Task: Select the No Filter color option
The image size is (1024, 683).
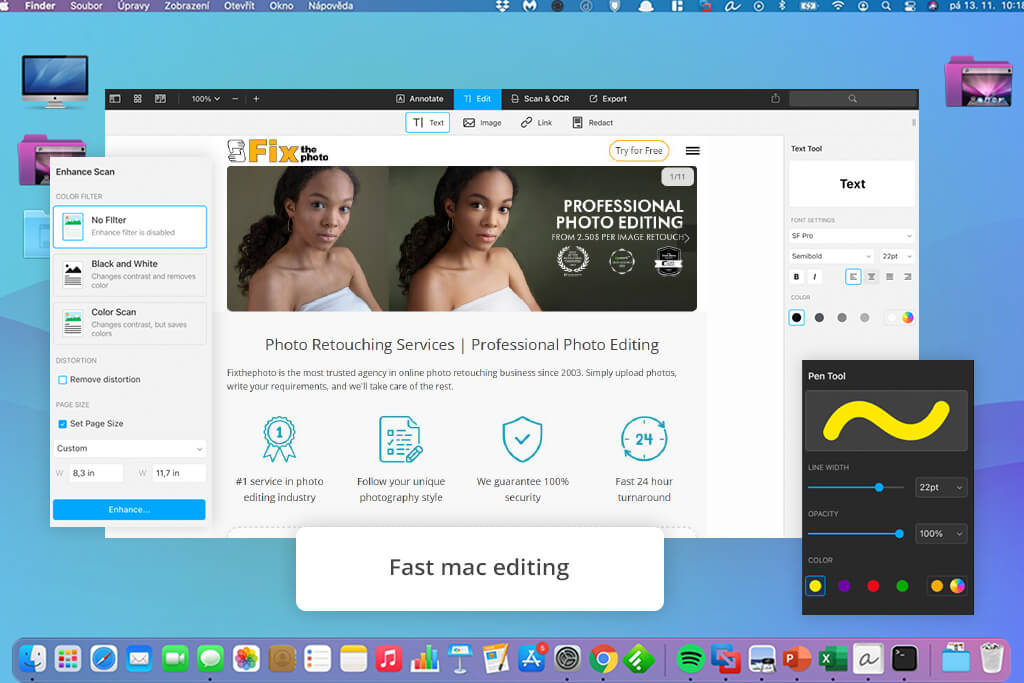Action: 129,227
